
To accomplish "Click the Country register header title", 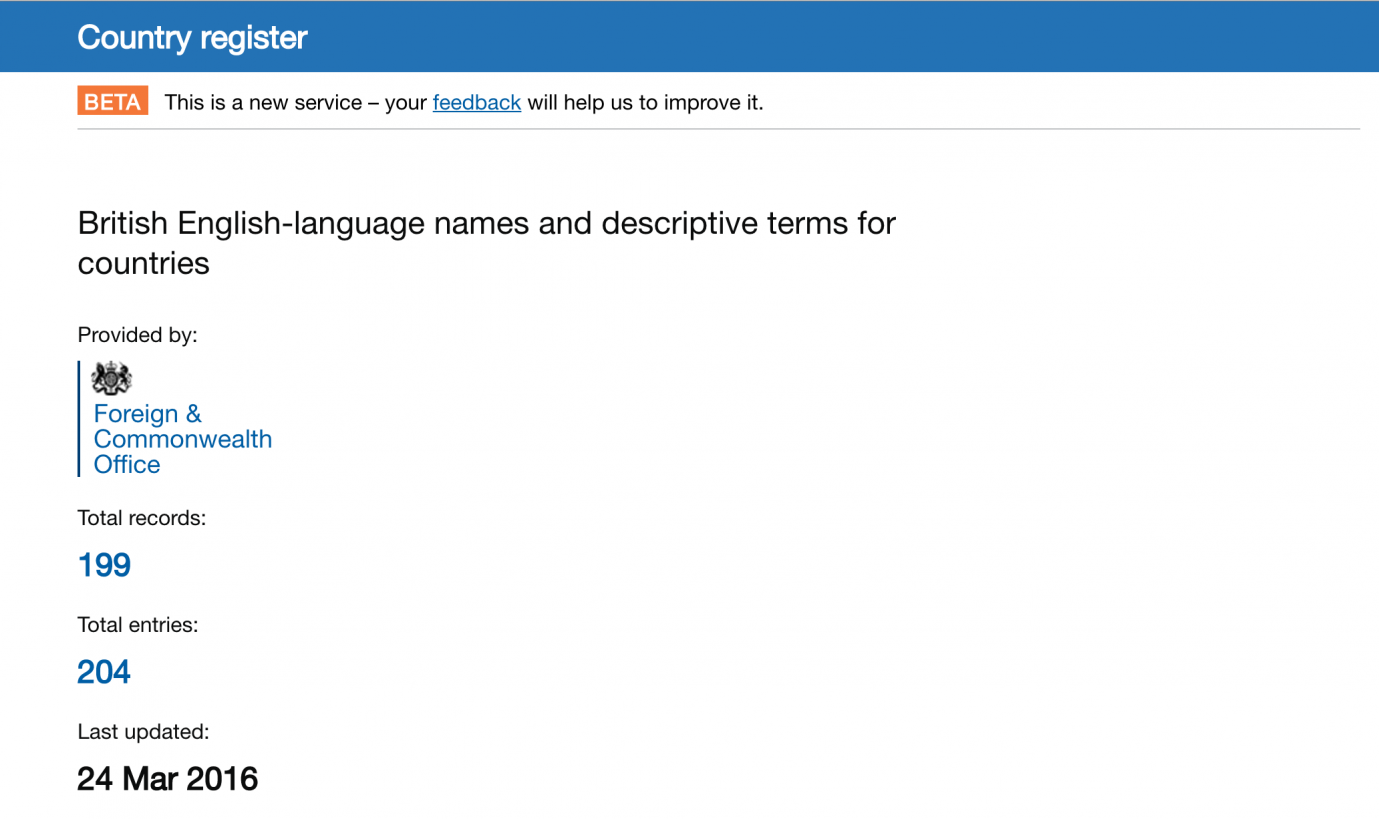I will pyautogui.click(x=192, y=37).
